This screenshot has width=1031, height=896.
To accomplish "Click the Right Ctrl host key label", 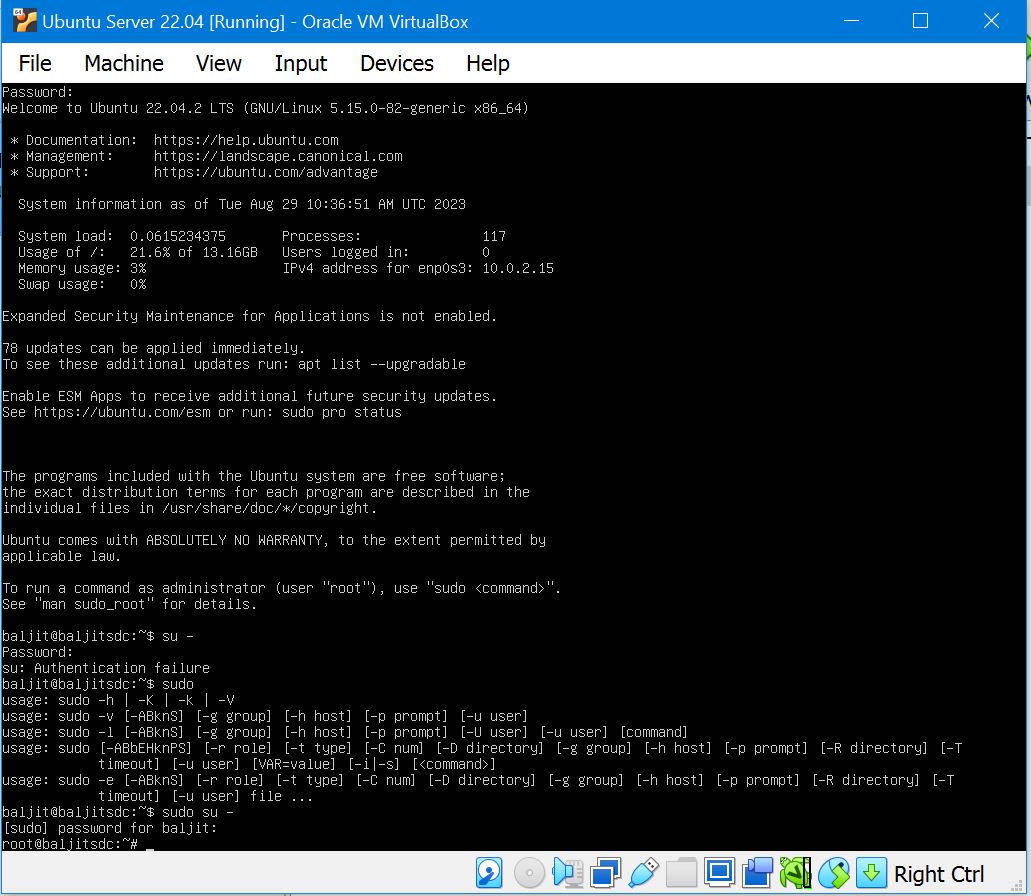I will coord(938,874).
